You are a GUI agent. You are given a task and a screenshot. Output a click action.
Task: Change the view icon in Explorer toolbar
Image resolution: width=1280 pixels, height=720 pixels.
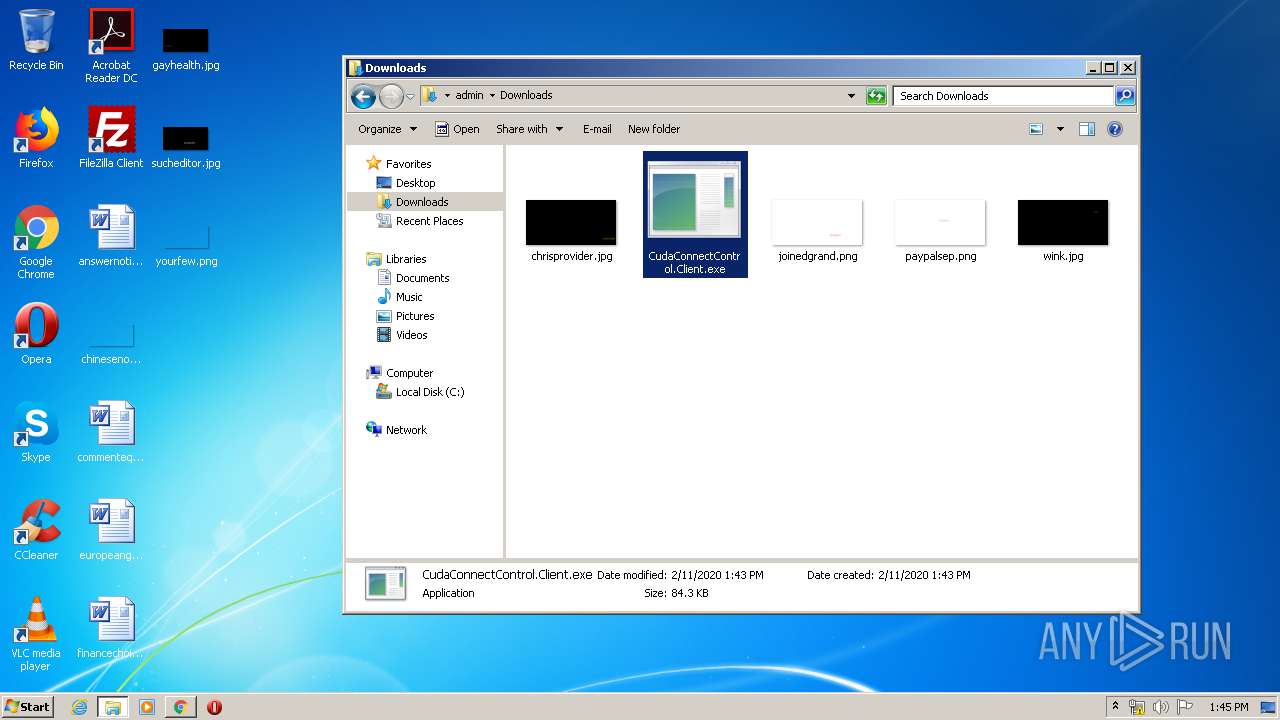coord(1036,129)
